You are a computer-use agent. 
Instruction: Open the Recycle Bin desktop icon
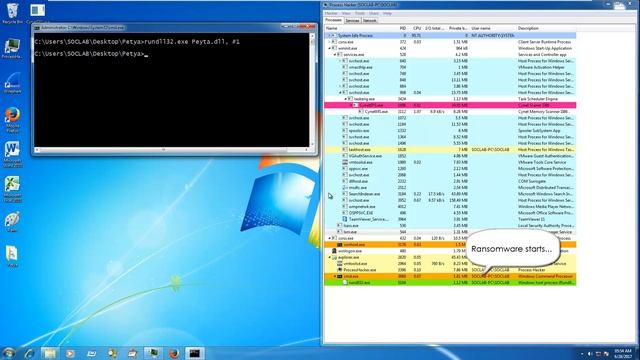[12, 13]
